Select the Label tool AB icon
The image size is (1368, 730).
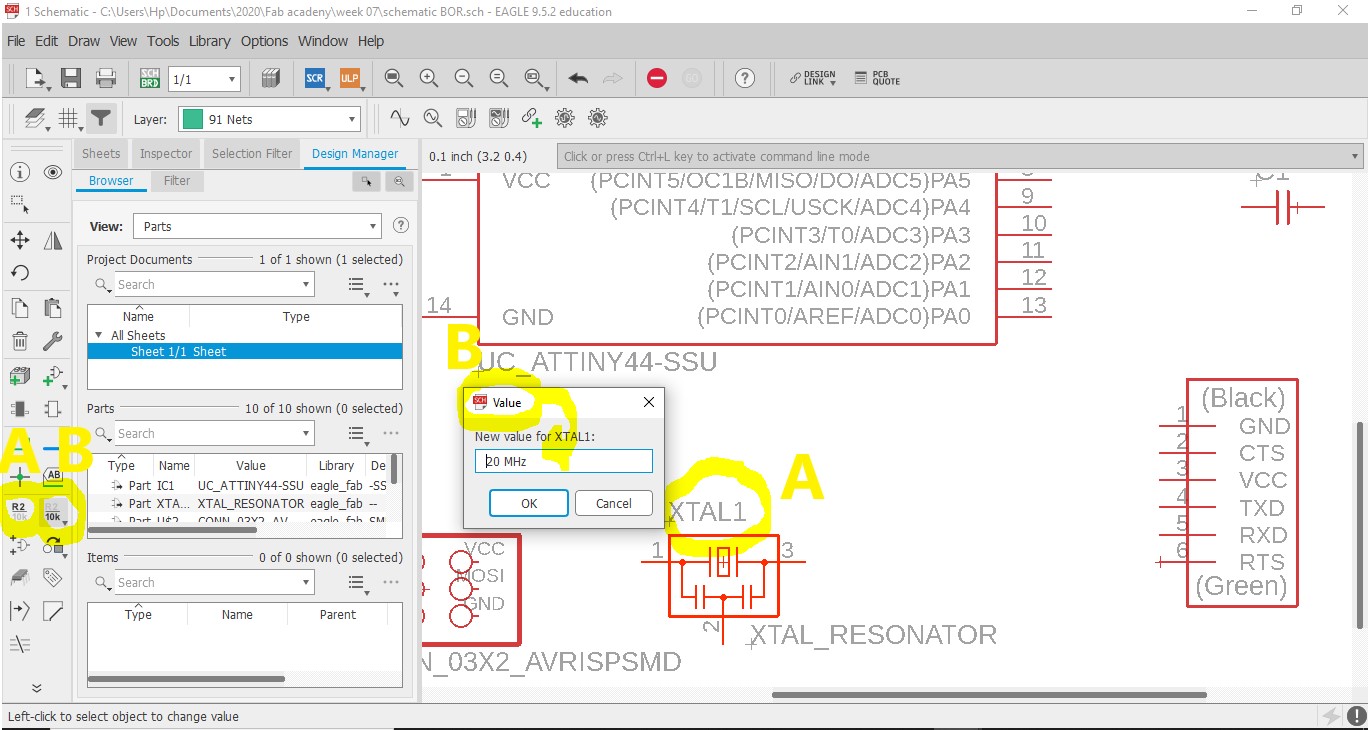(x=53, y=476)
